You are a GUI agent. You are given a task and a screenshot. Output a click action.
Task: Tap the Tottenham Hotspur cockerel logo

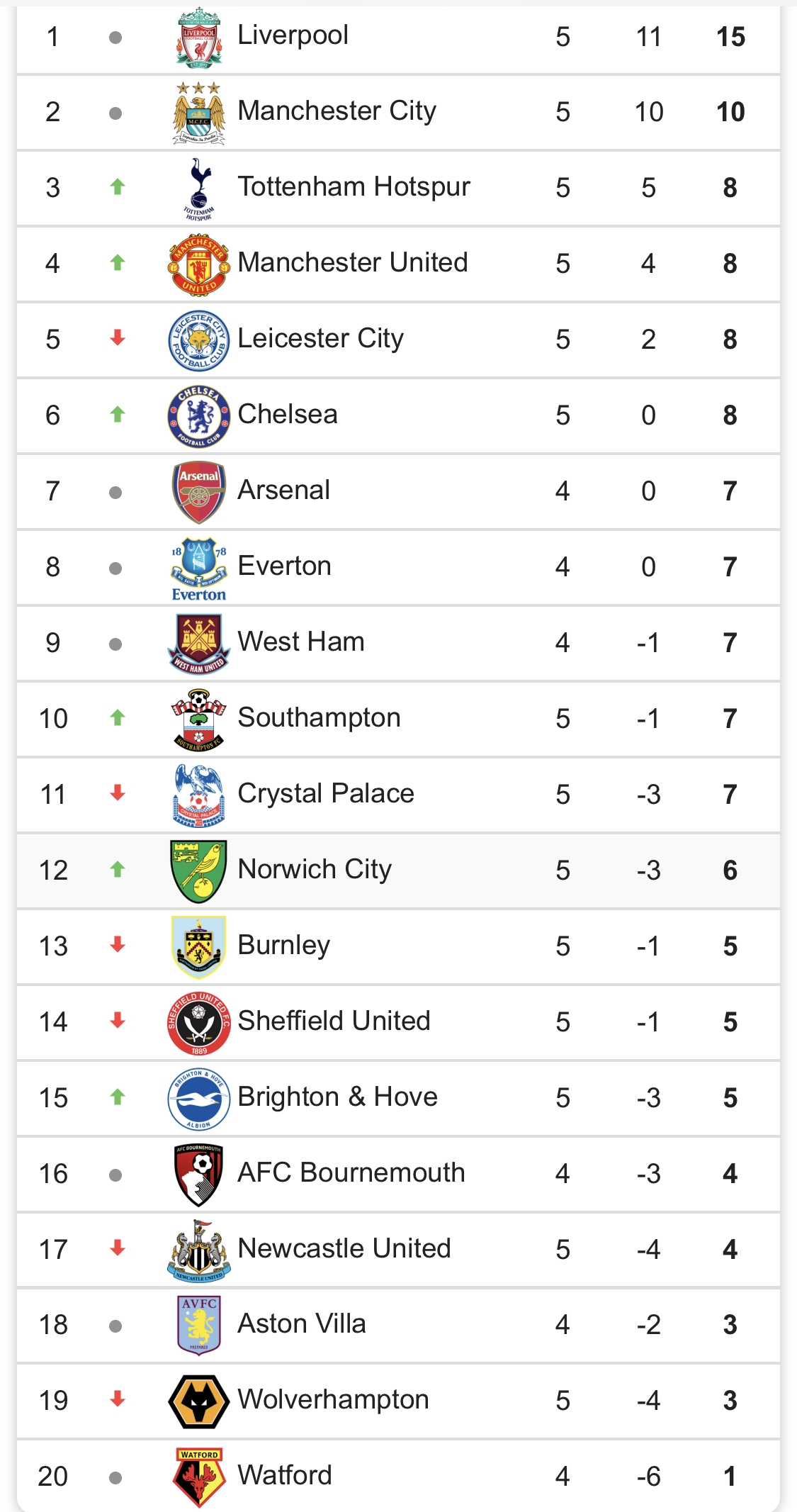coord(199,189)
